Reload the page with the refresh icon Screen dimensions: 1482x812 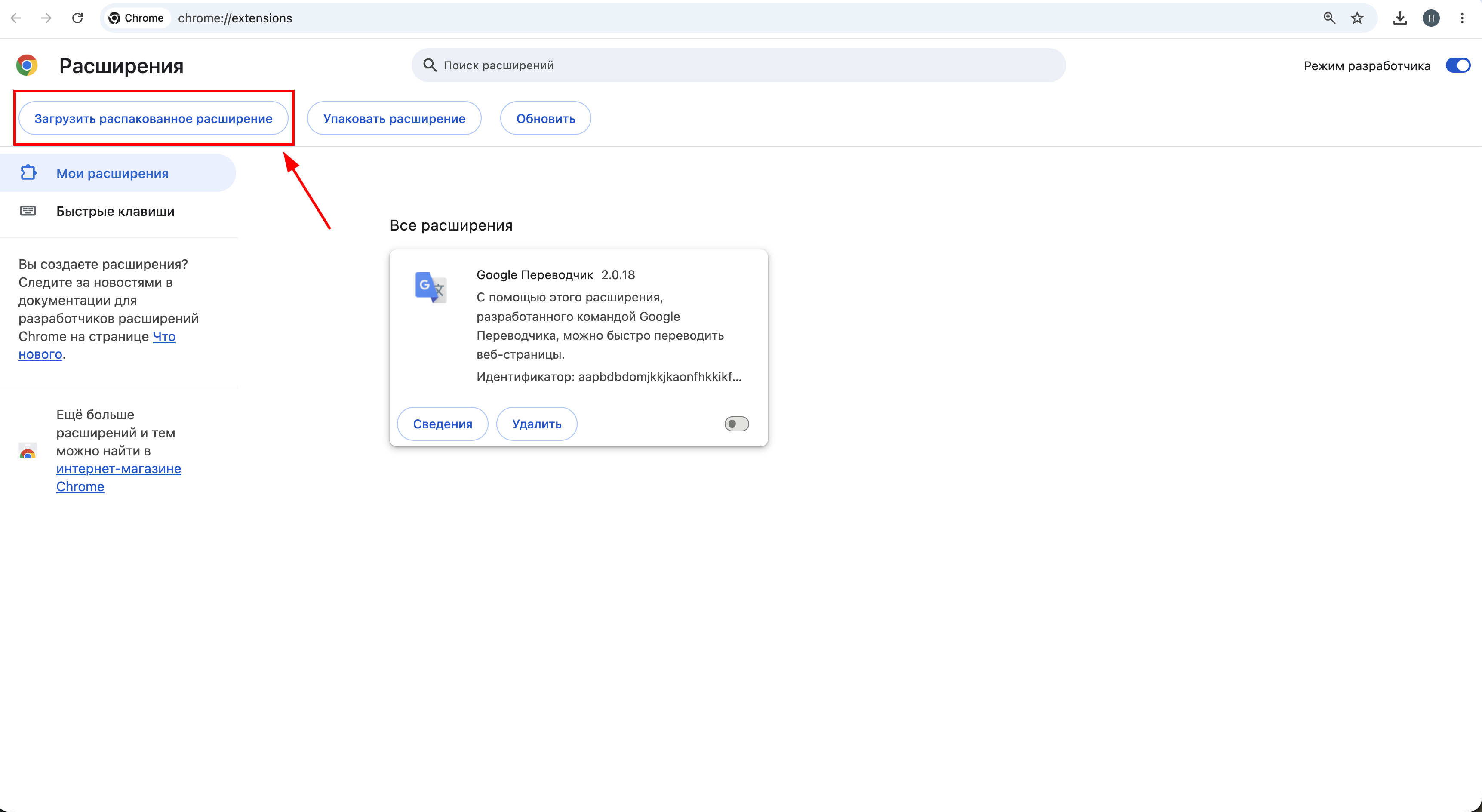tap(78, 18)
